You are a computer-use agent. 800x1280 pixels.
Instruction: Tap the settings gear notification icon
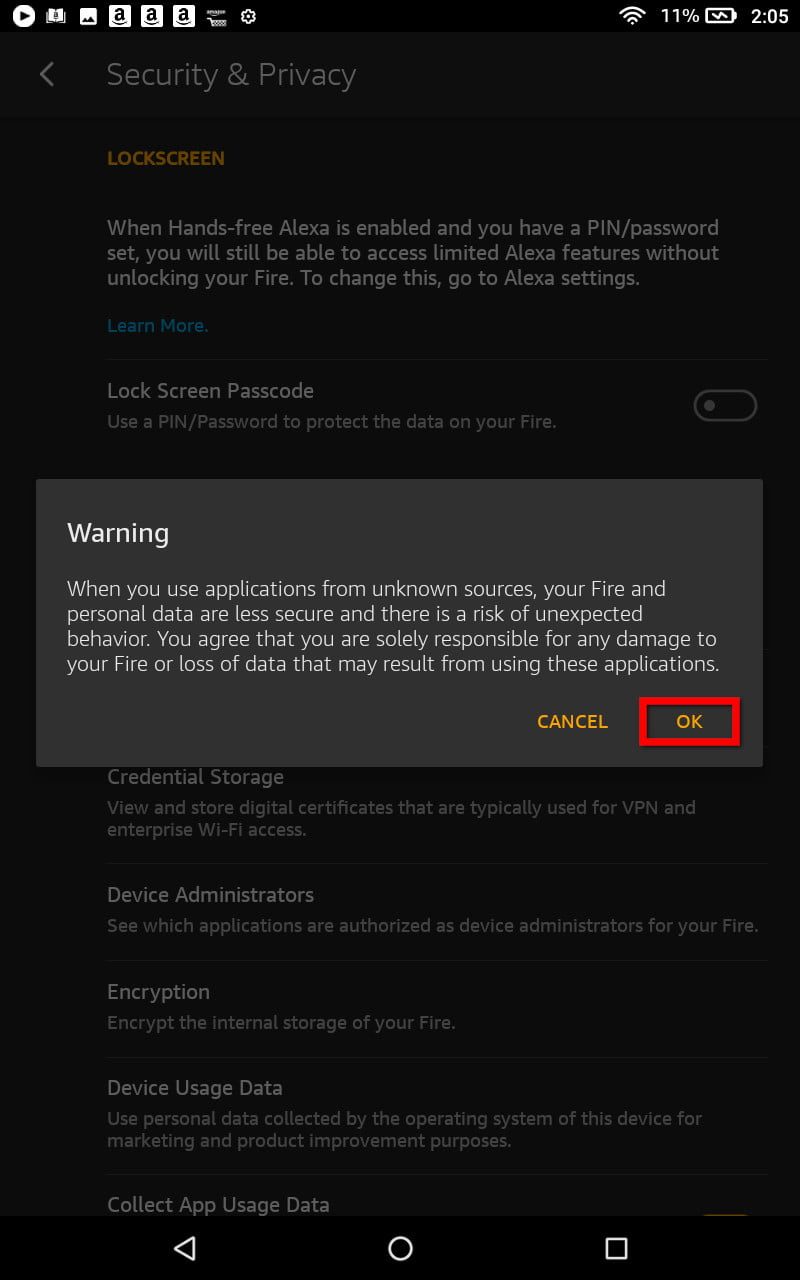pos(249,16)
